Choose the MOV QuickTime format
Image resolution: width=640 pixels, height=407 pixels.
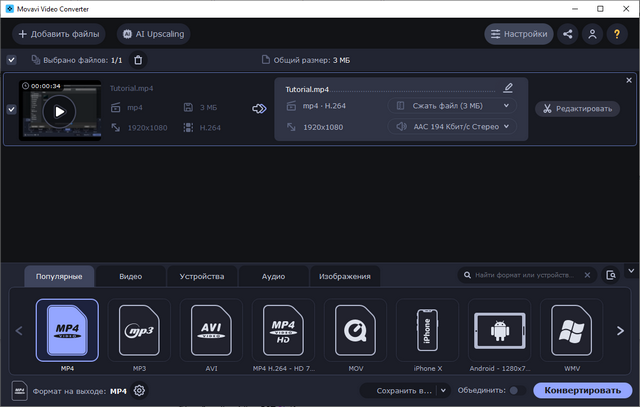(356, 330)
